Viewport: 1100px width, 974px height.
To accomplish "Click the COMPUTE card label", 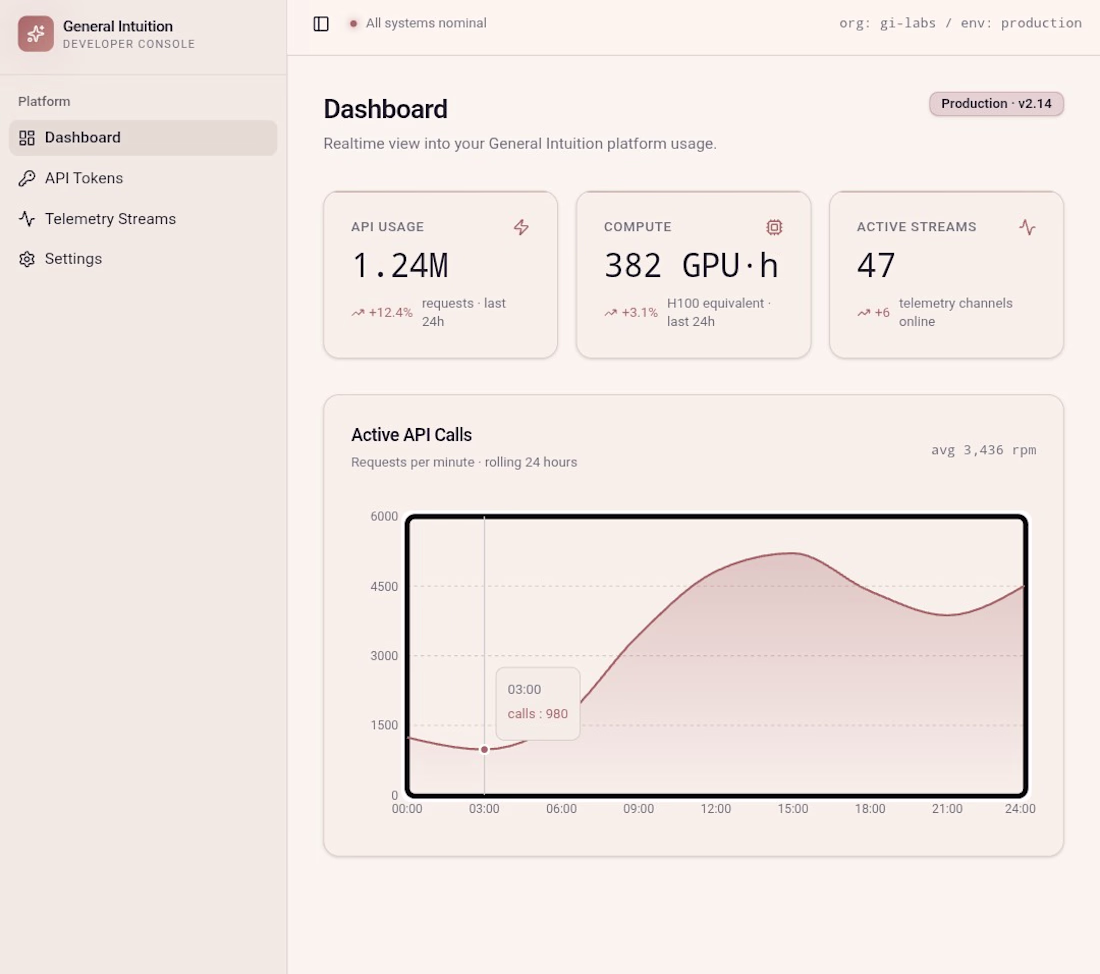I will [x=638, y=227].
